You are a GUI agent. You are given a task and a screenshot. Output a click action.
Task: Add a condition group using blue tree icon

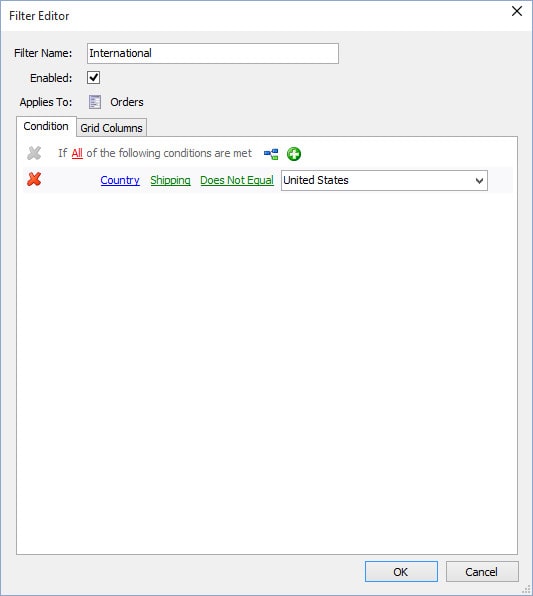(x=271, y=154)
